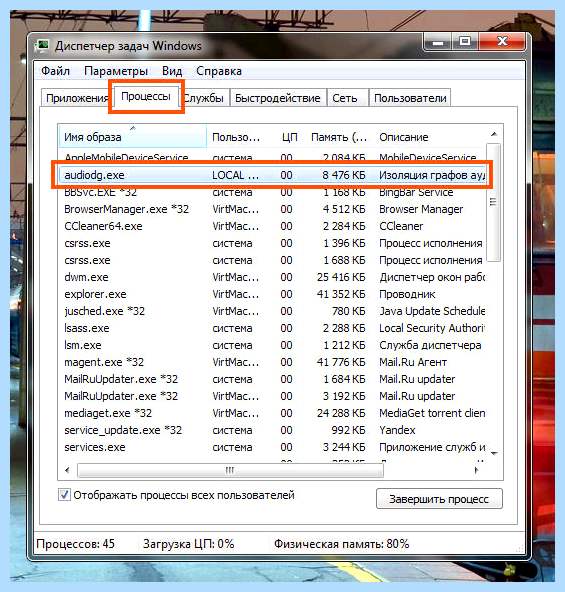565x592 pixels.
Task: Click the Java Update Scheduler description
Action: 432,311
